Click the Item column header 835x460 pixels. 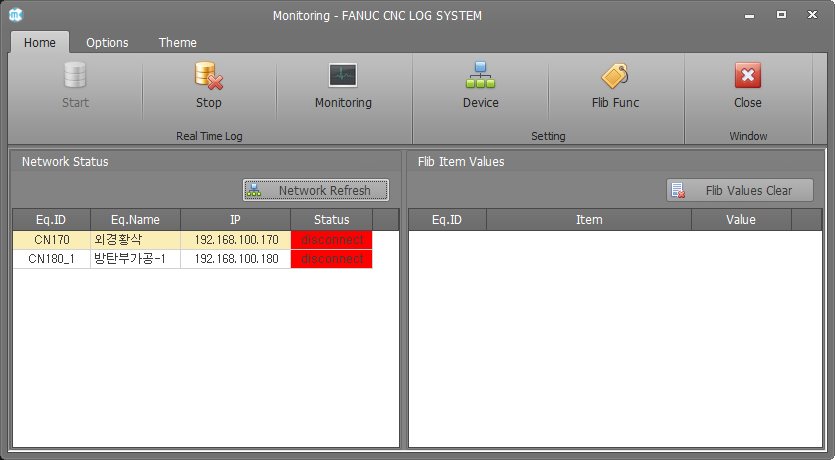pyautogui.click(x=589, y=219)
